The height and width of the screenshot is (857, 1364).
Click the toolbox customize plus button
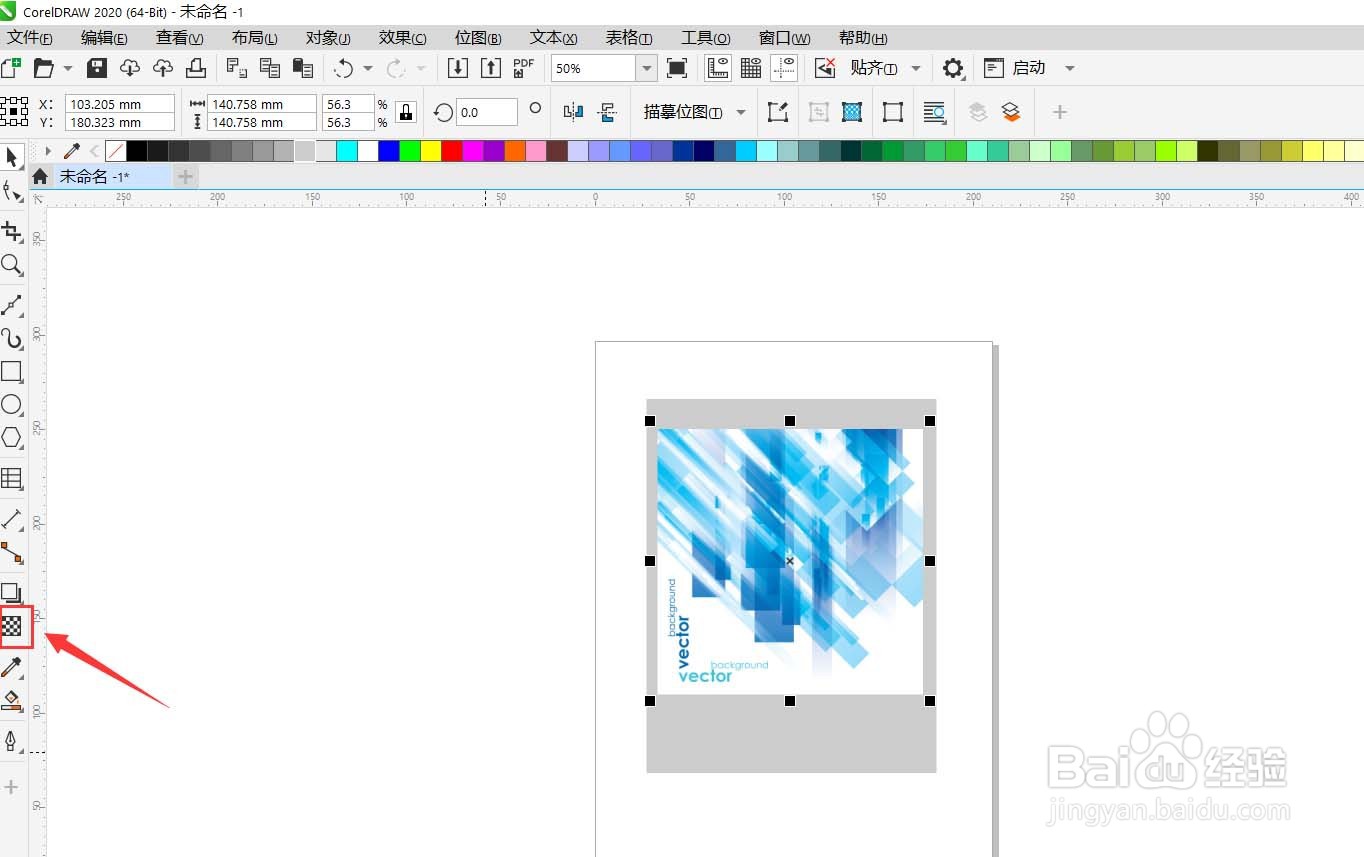(x=12, y=787)
